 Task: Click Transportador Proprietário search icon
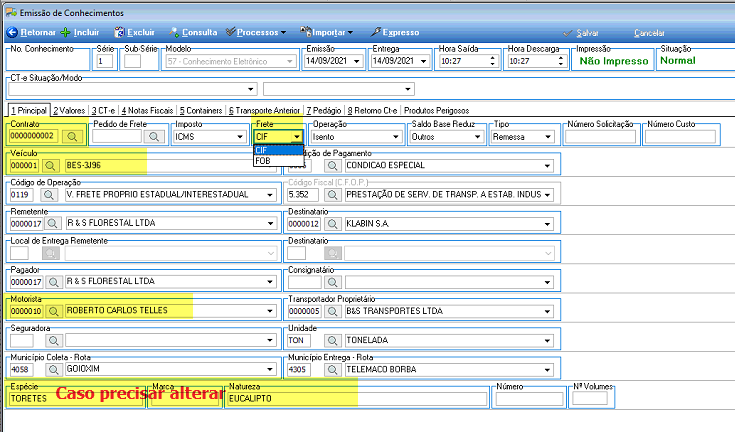point(332,311)
